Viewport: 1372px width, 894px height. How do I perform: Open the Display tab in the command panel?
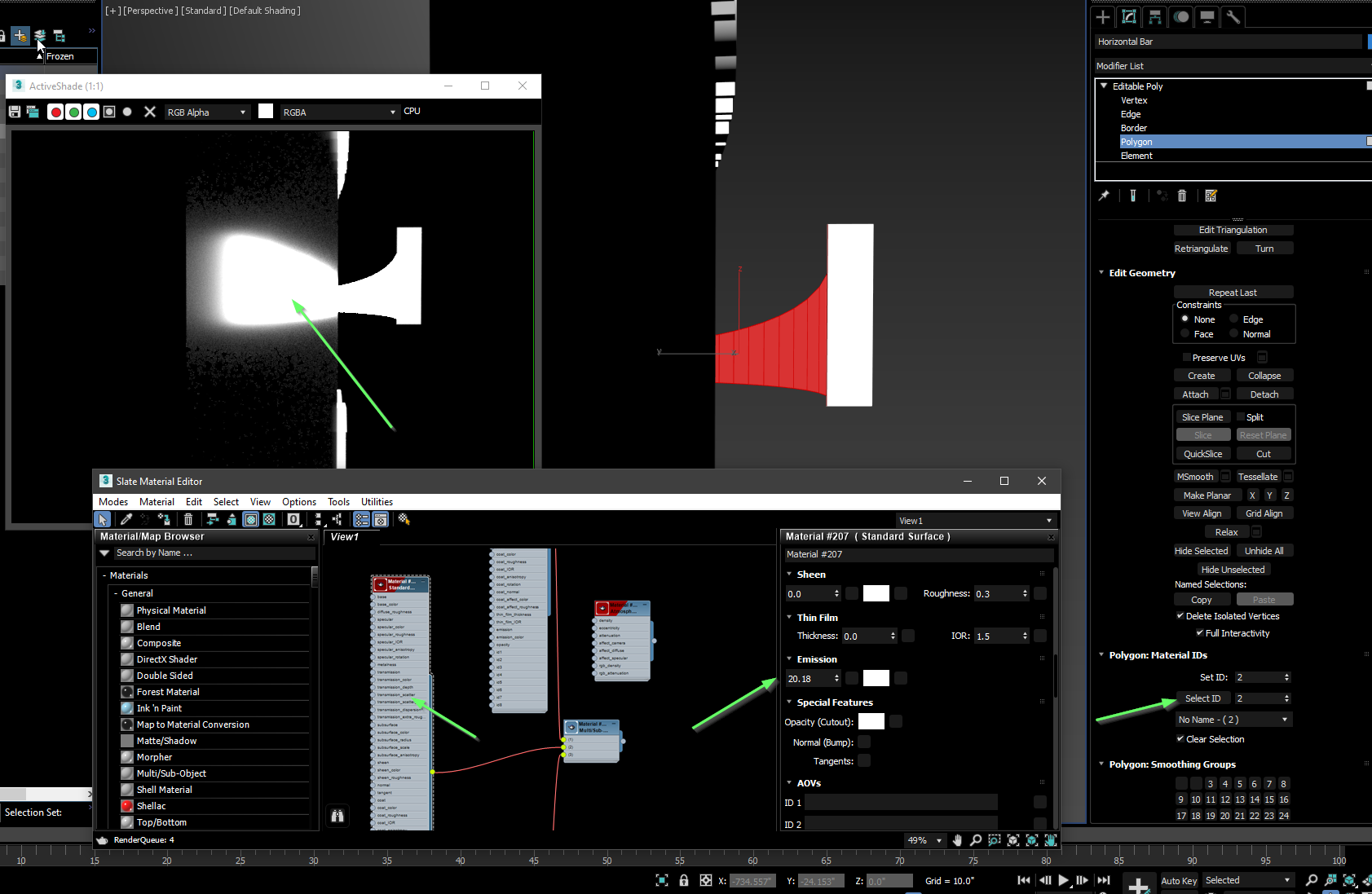(1207, 16)
